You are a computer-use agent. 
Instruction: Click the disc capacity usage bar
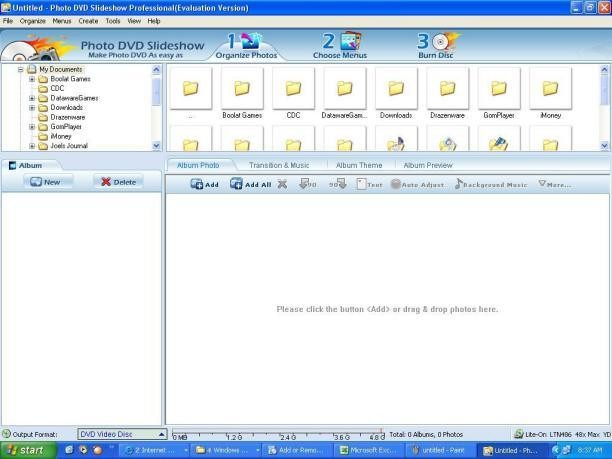click(278, 434)
